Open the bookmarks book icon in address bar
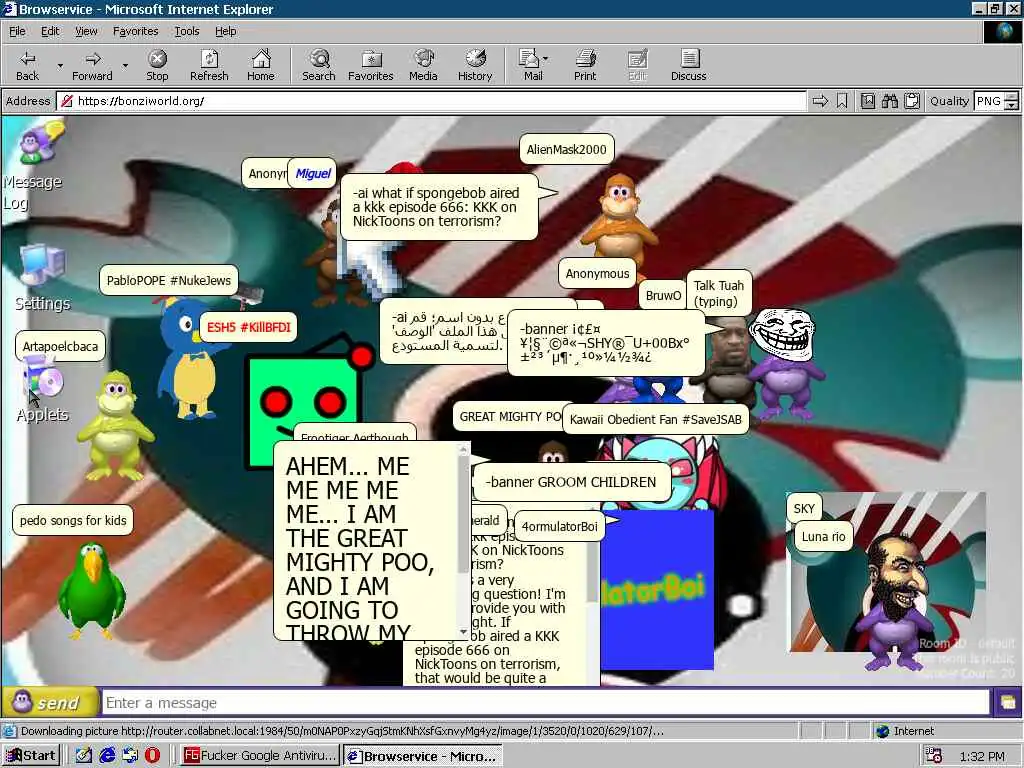This screenshot has height=768, width=1024. click(x=868, y=101)
